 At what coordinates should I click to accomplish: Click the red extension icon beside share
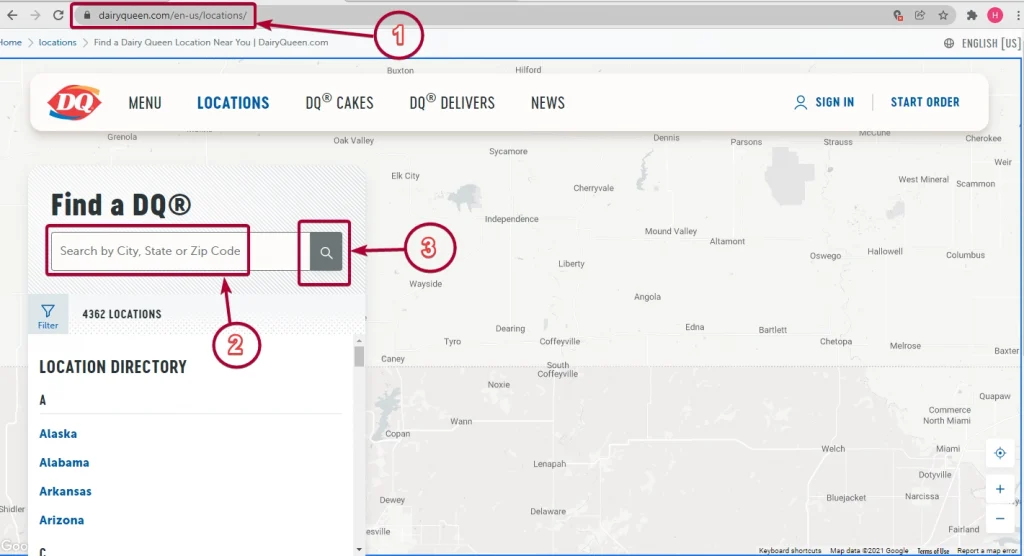(x=898, y=15)
